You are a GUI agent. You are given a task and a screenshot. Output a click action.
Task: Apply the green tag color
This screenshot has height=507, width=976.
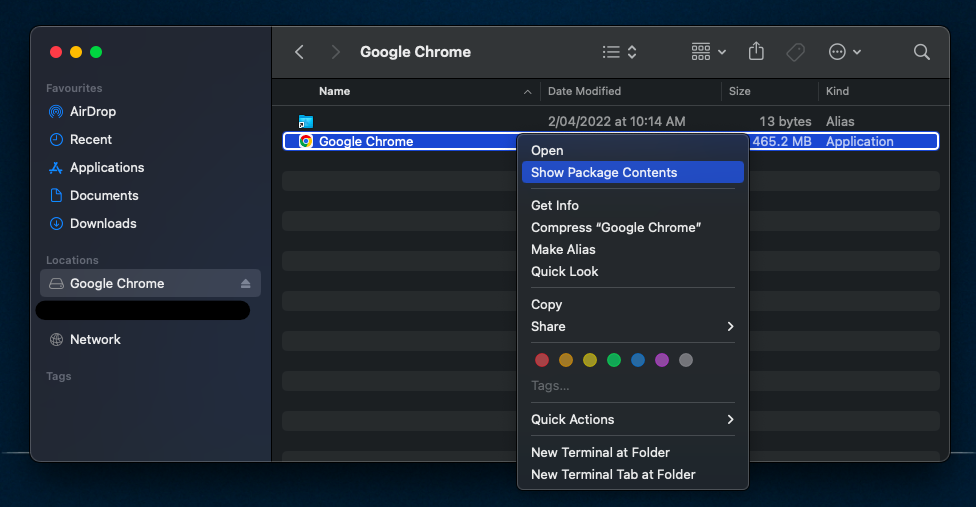point(614,360)
